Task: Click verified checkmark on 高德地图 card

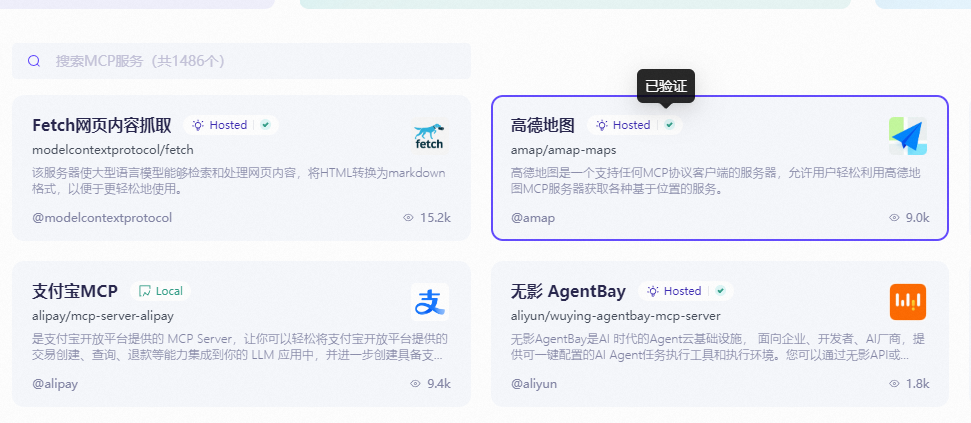Action: 669,125
